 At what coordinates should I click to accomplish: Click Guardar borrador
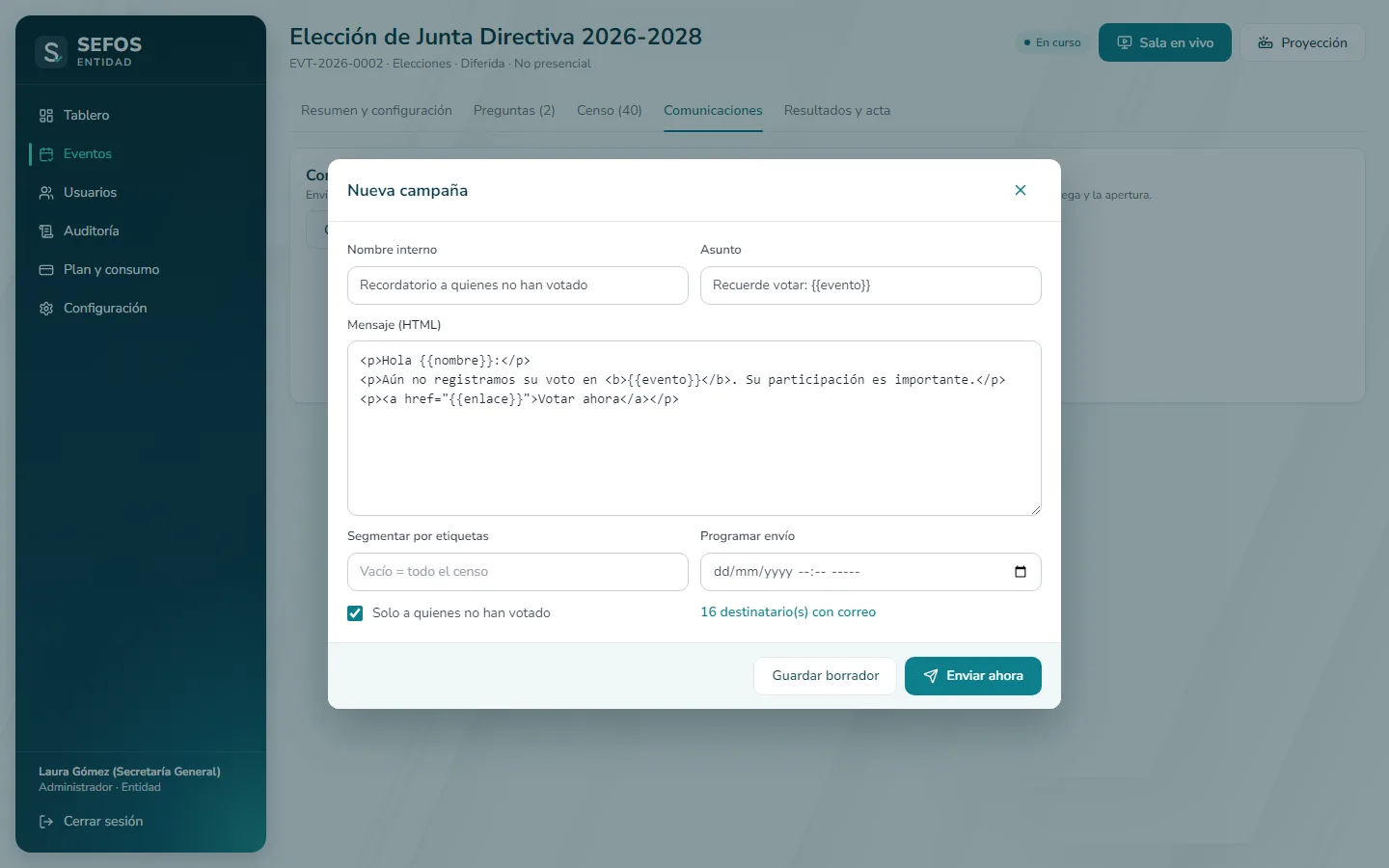pyautogui.click(x=825, y=676)
